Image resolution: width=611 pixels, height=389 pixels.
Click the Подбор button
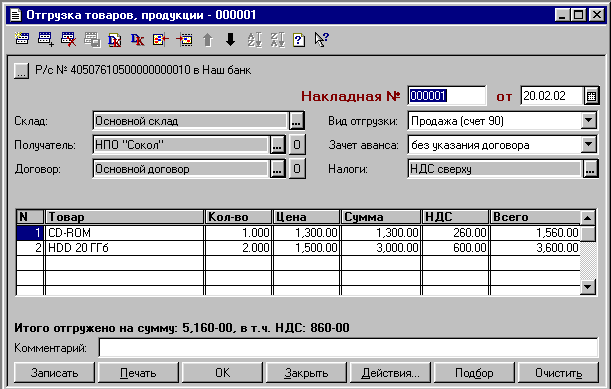(x=474, y=373)
